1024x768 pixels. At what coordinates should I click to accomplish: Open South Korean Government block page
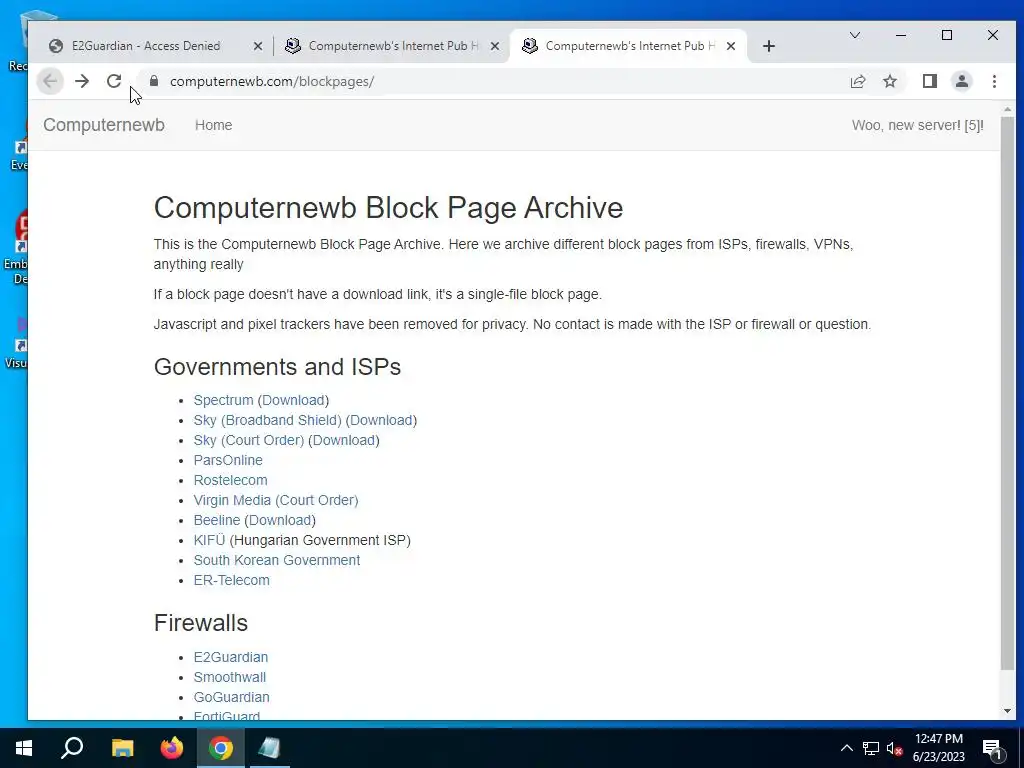click(277, 560)
